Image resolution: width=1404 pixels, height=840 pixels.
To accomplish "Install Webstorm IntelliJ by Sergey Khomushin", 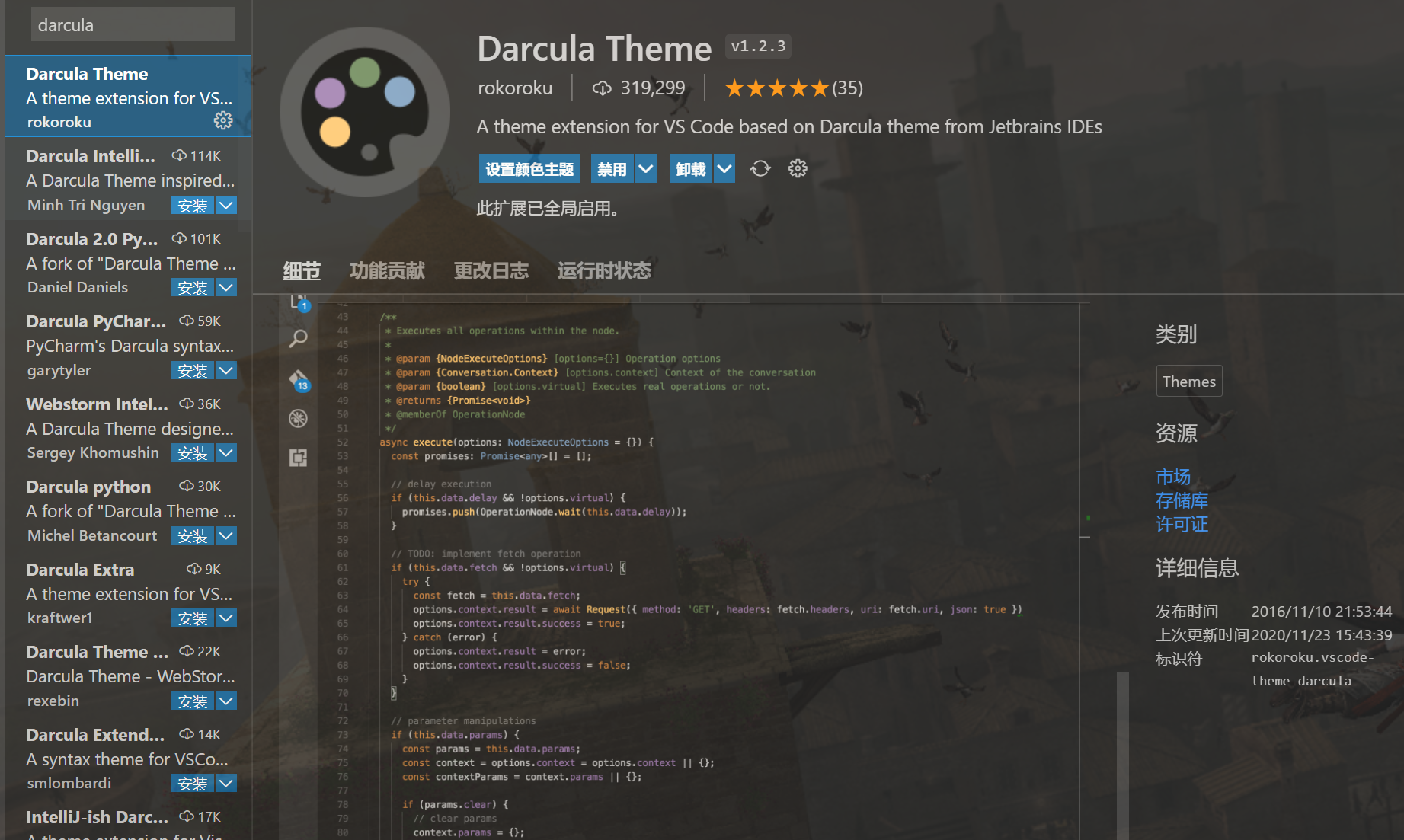I will pyautogui.click(x=192, y=452).
